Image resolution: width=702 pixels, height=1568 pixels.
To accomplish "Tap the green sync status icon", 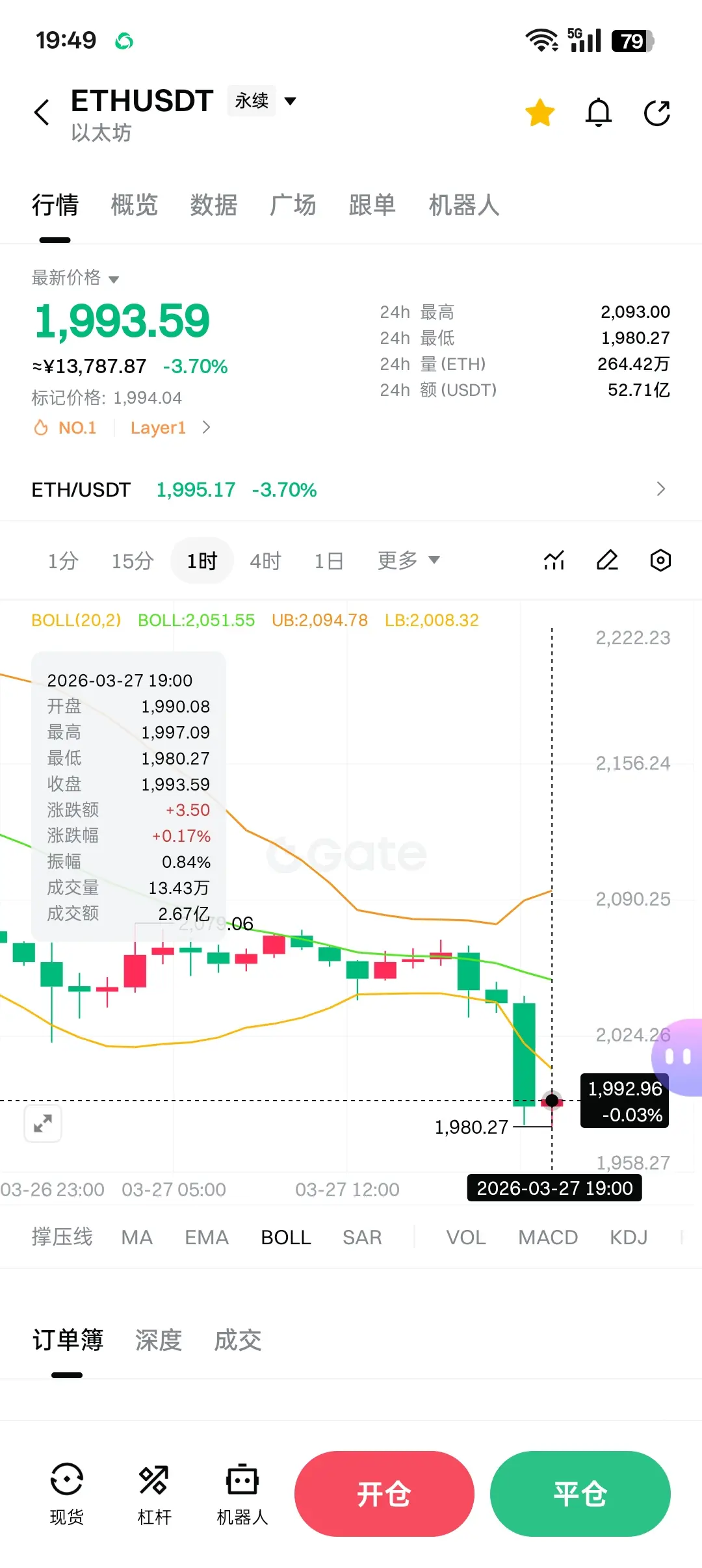I will 124,42.
